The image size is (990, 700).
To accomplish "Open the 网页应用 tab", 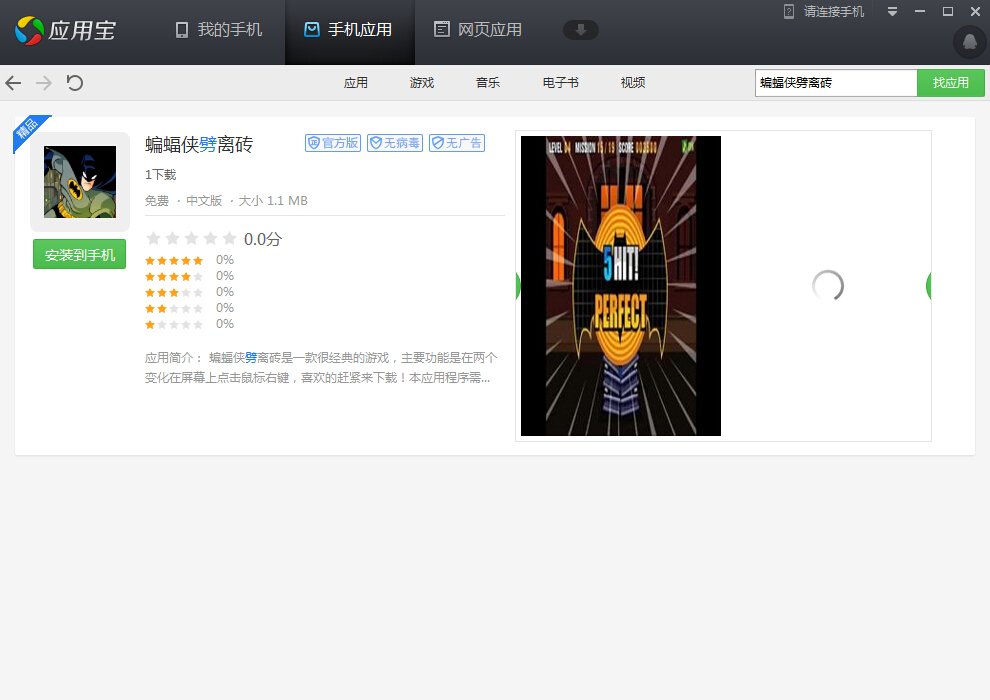I will [x=478, y=30].
